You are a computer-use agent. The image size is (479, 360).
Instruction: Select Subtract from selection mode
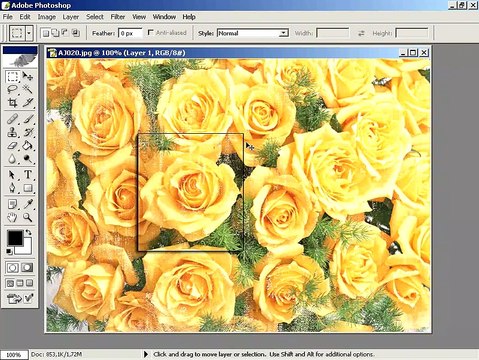coord(65,33)
